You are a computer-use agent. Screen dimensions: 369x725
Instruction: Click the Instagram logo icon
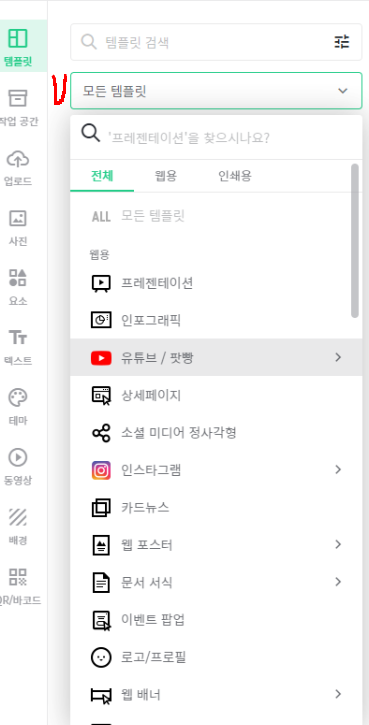[x=101, y=470]
